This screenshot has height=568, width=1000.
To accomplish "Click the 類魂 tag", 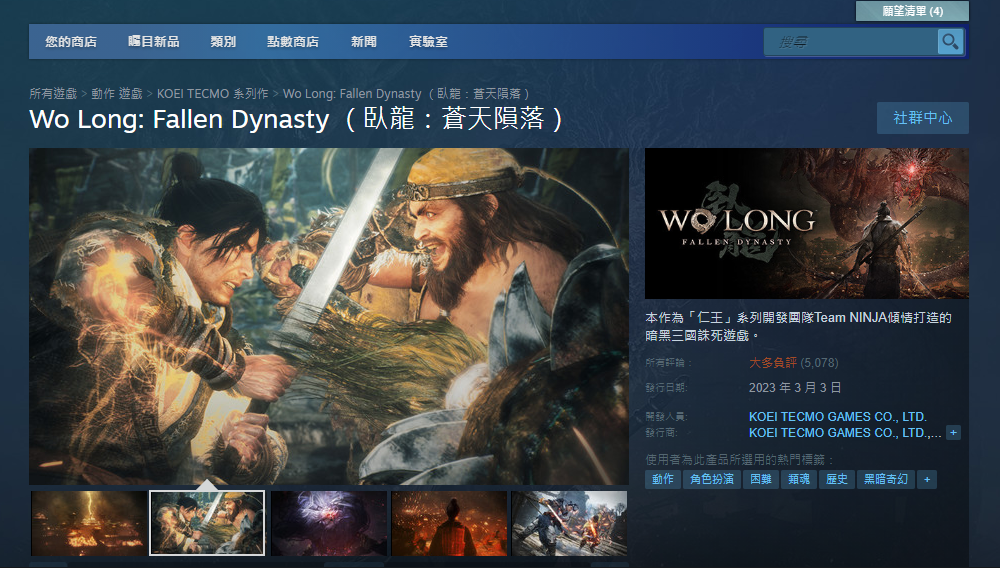I will 799,479.
